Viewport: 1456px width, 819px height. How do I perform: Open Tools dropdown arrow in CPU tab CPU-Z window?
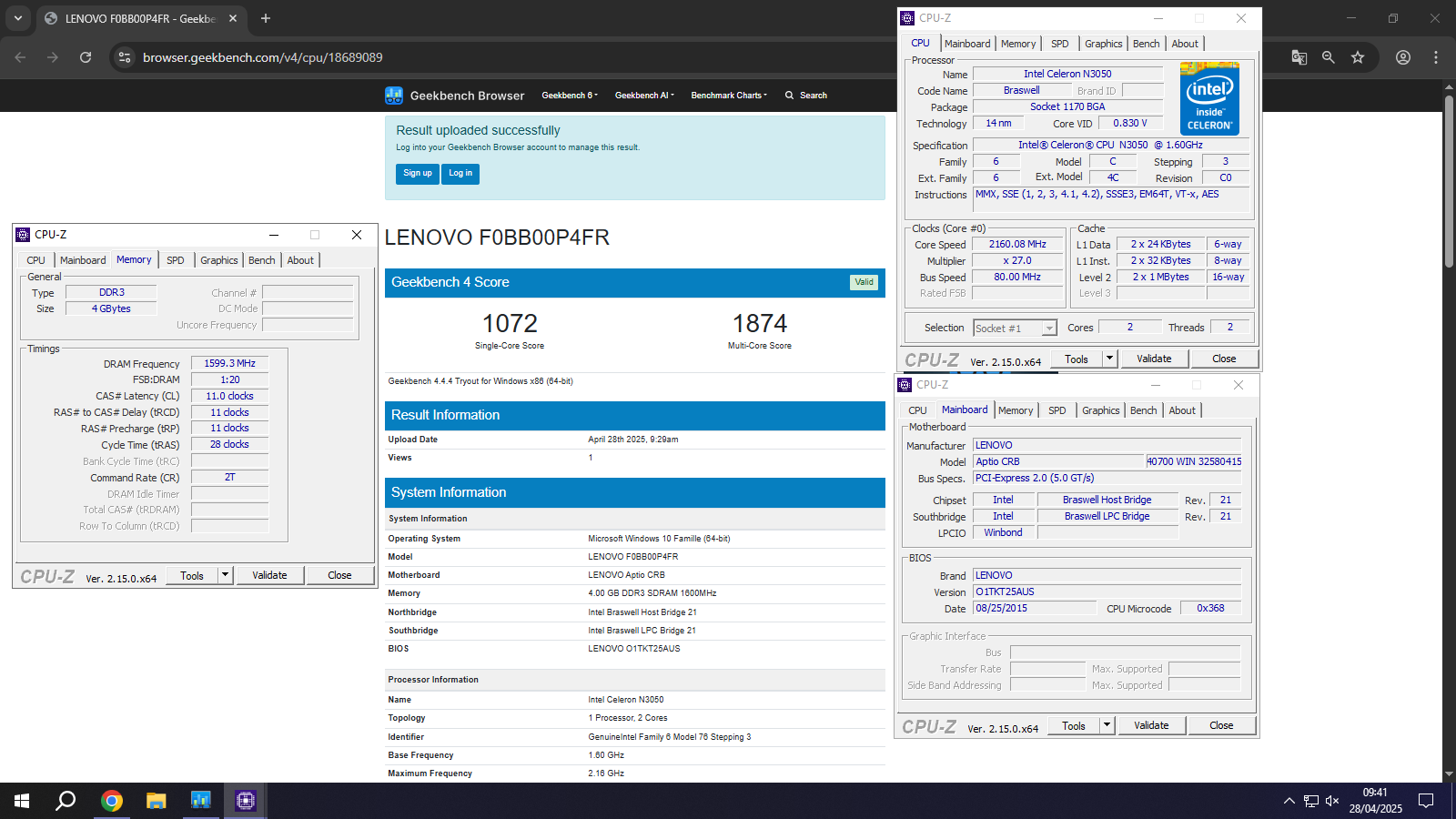tap(1110, 359)
